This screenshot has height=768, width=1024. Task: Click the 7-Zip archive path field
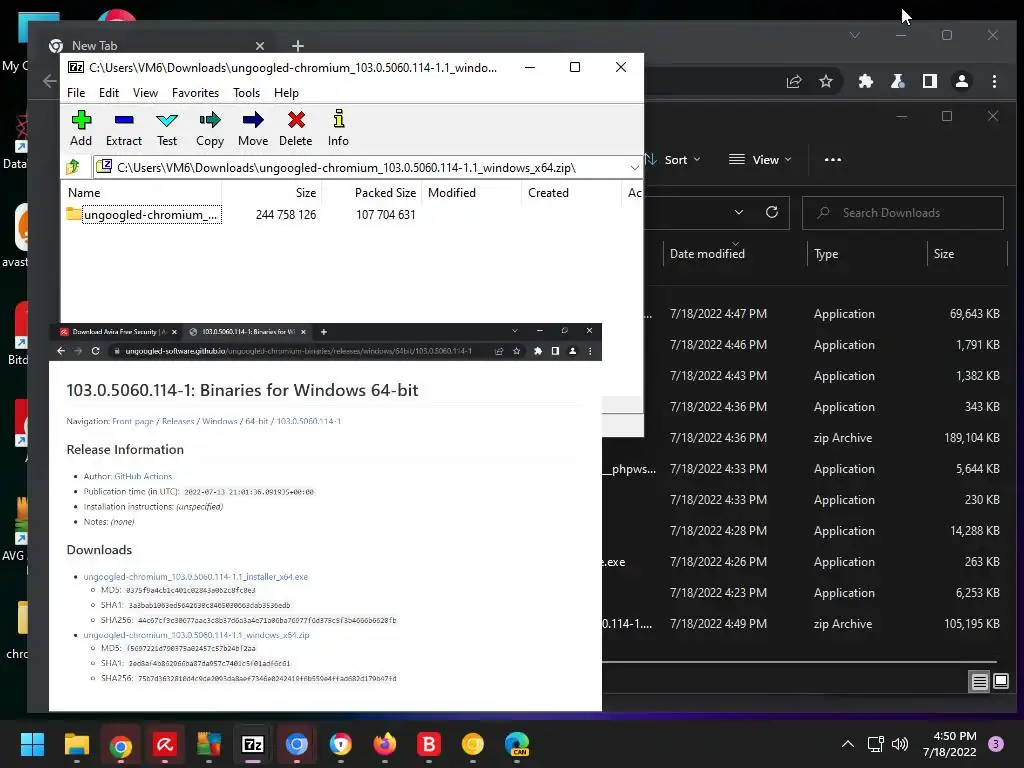[360, 168]
